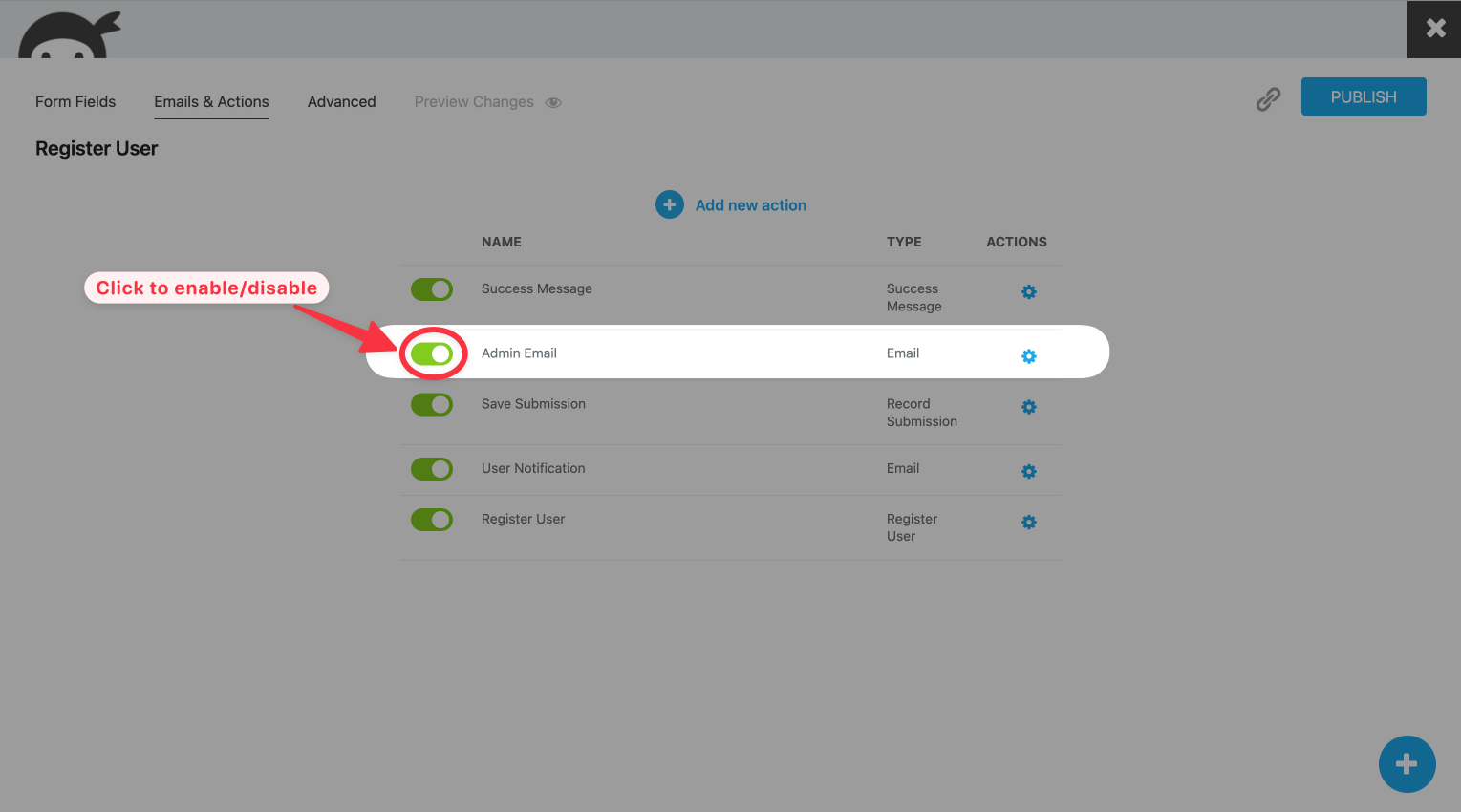
Task: Toggle the Success Message action off
Action: point(432,289)
